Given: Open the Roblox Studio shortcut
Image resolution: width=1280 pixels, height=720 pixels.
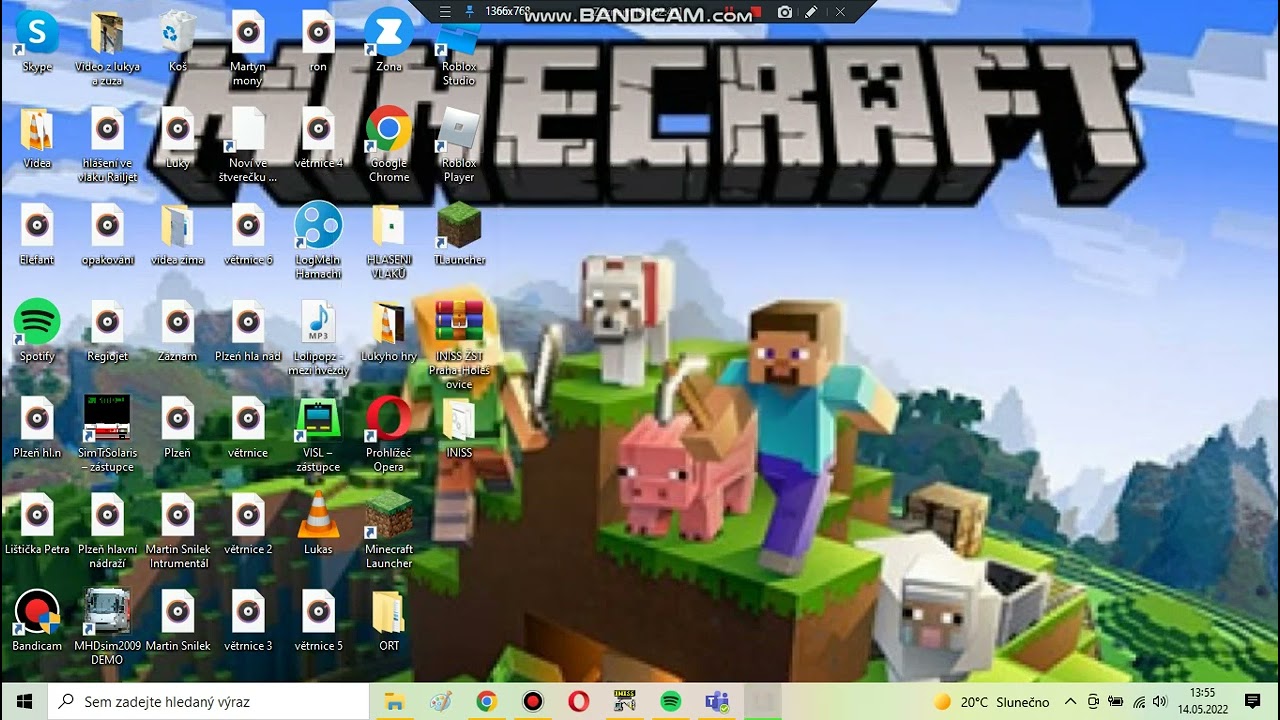Looking at the screenshot, I should tap(459, 48).
